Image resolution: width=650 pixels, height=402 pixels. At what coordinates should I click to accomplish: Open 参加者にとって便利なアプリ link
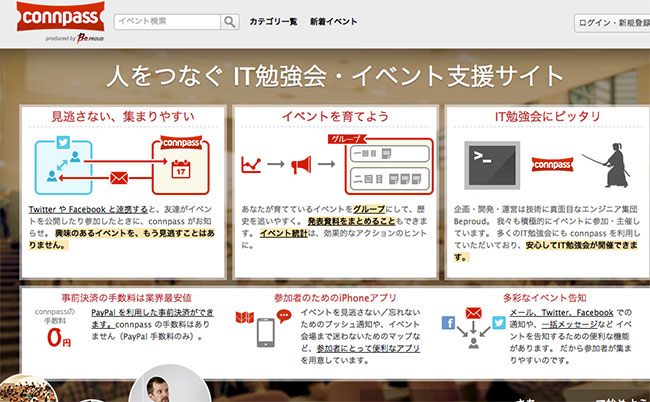pyautogui.click(x=368, y=349)
